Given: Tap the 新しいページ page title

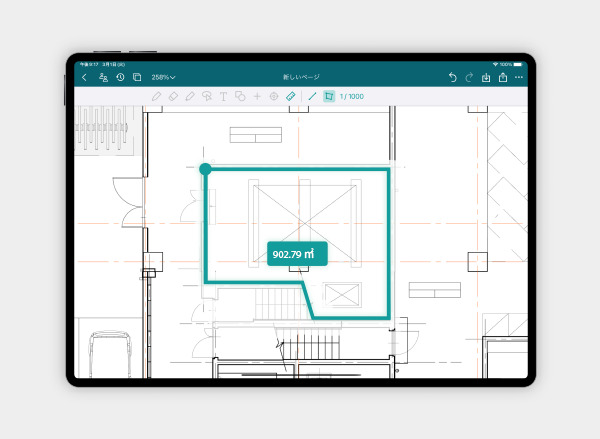Looking at the screenshot, I should coord(300,77).
